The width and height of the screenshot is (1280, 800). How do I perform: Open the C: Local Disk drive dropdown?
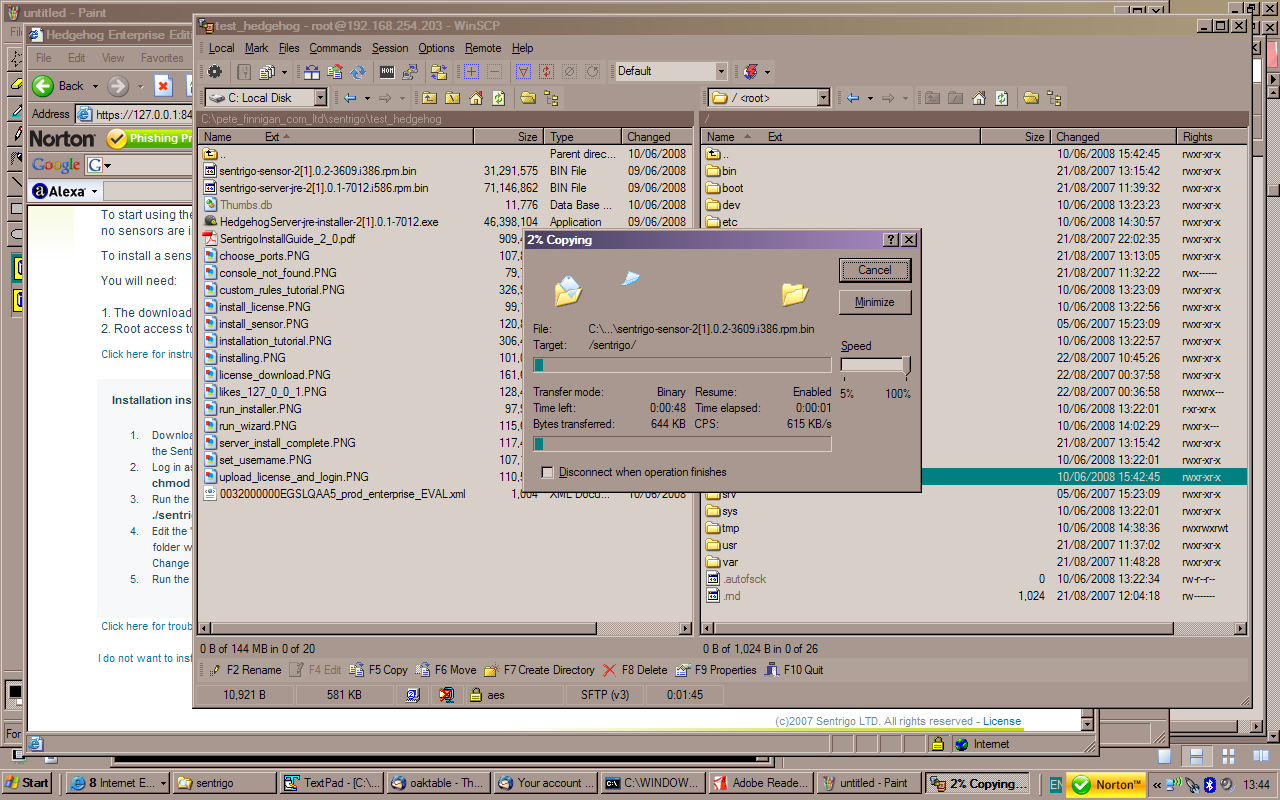(x=320, y=98)
